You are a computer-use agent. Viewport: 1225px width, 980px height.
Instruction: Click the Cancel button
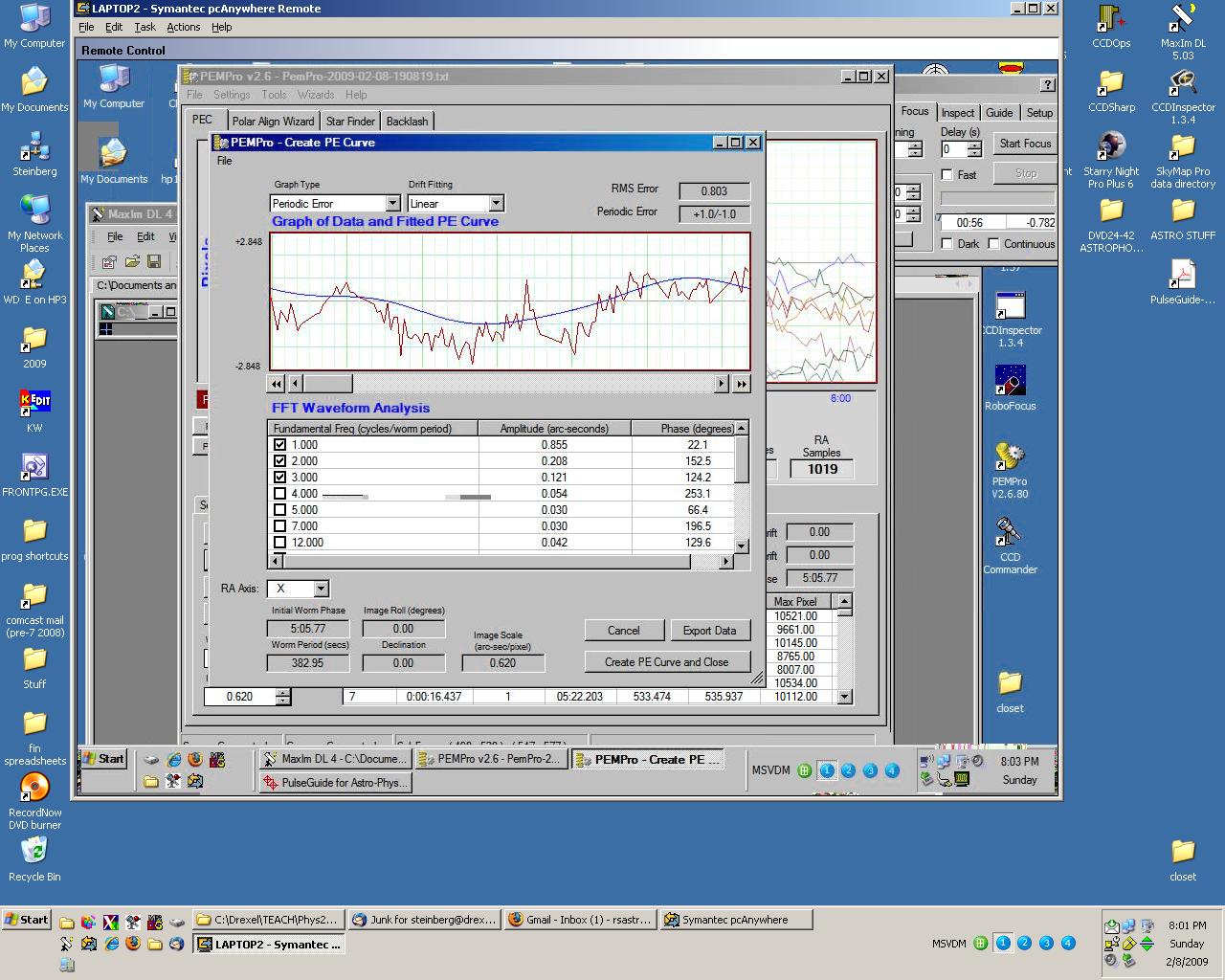pyautogui.click(x=623, y=631)
